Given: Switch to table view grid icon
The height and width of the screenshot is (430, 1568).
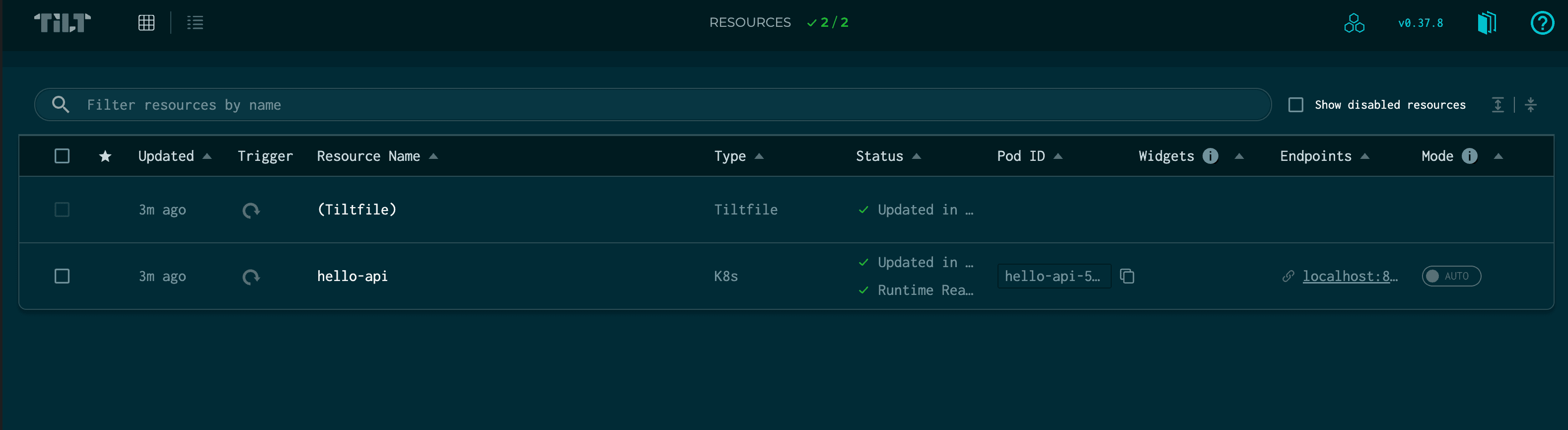Looking at the screenshot, I should pyautogui.click(x=146, y=22).
